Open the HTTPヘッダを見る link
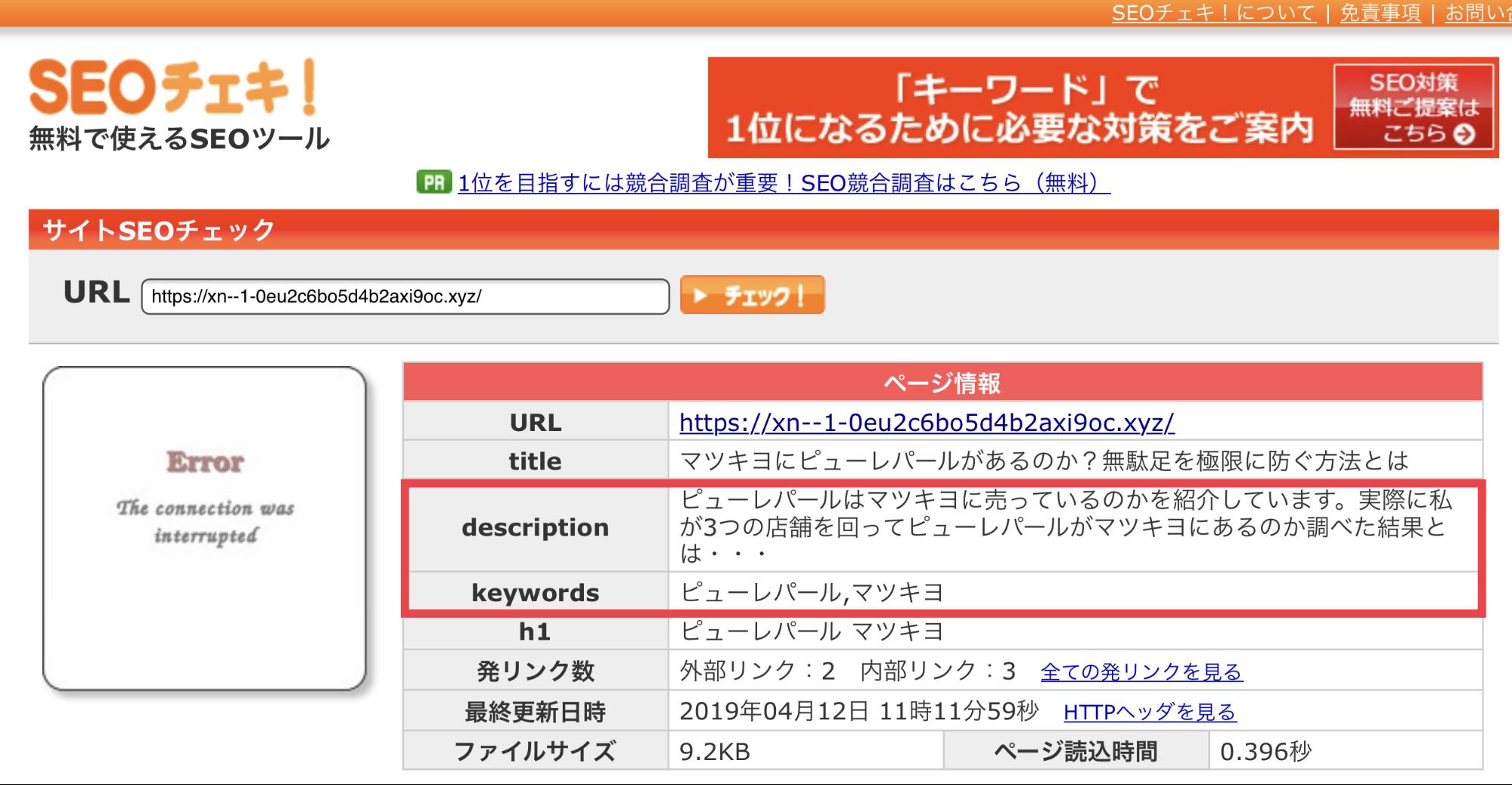 click(1150, 712)
